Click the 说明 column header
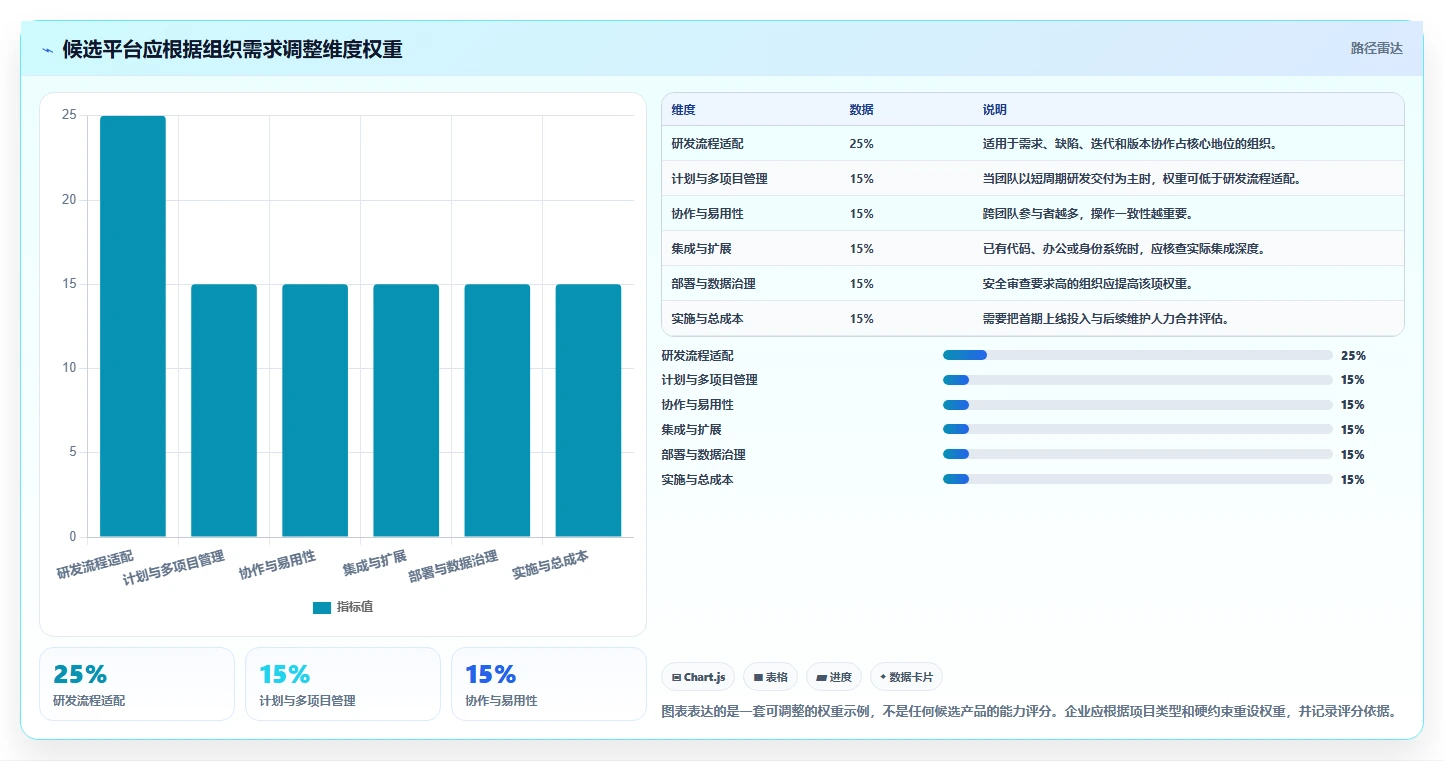1444x761 pixels. click(x=994, y=110)
